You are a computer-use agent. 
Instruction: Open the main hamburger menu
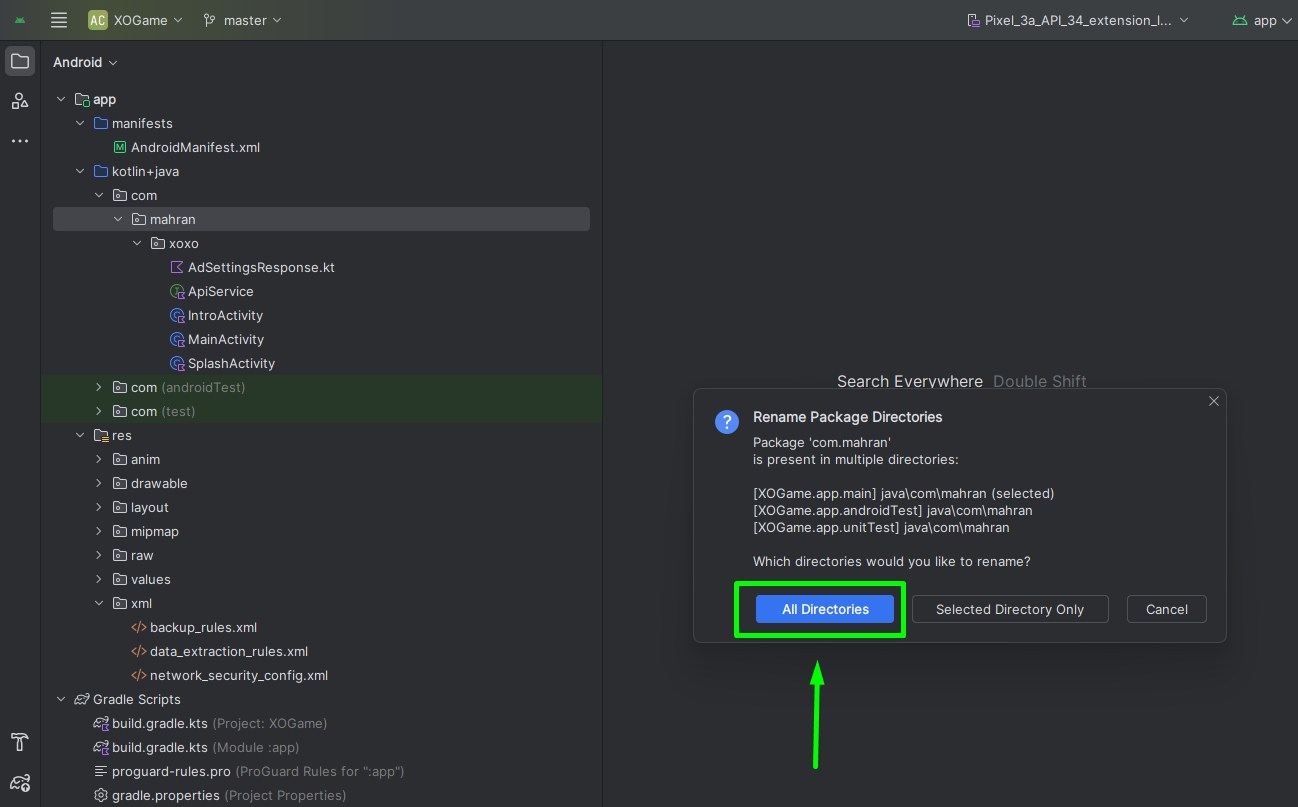(59, 20)
